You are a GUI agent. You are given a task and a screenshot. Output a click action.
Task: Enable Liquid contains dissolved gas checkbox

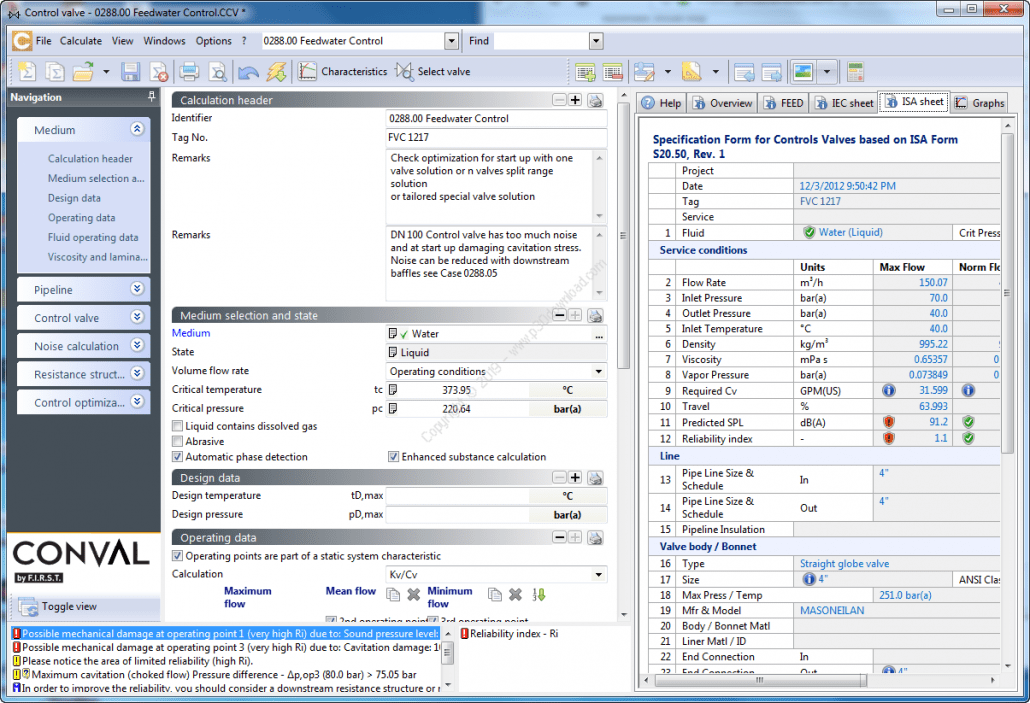[178, 426]
